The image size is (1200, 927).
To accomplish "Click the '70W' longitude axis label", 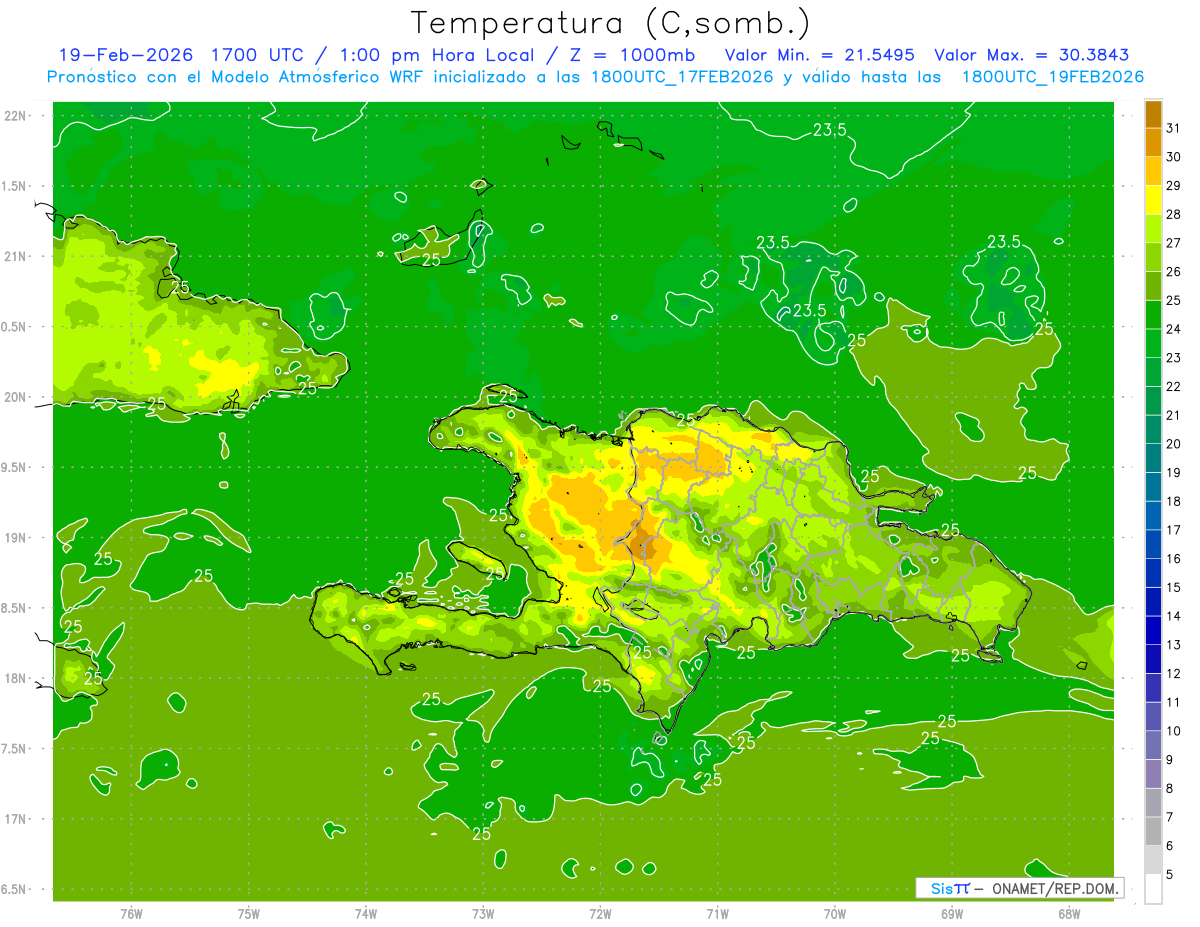I will coord(834,914).
